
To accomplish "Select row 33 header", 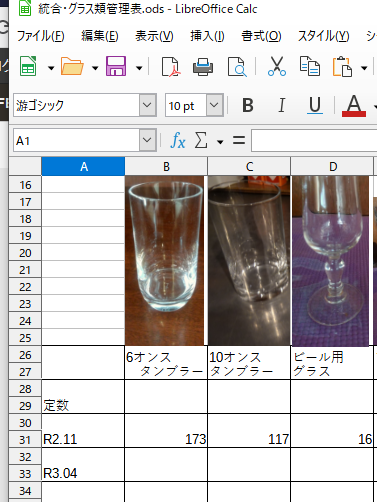I will pyautogui.click(x=25, y=474).
